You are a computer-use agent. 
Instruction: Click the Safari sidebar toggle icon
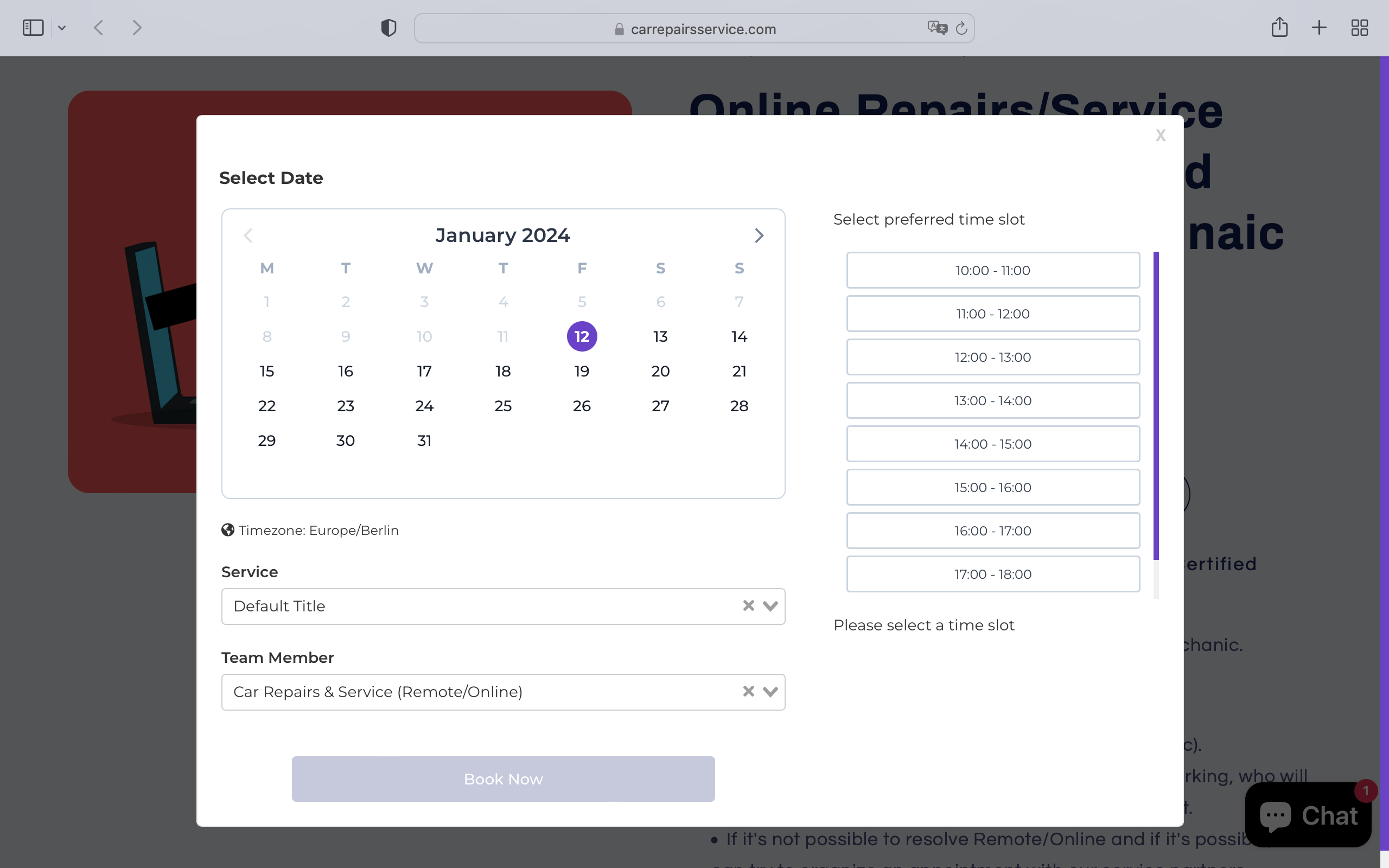[33, 28]
